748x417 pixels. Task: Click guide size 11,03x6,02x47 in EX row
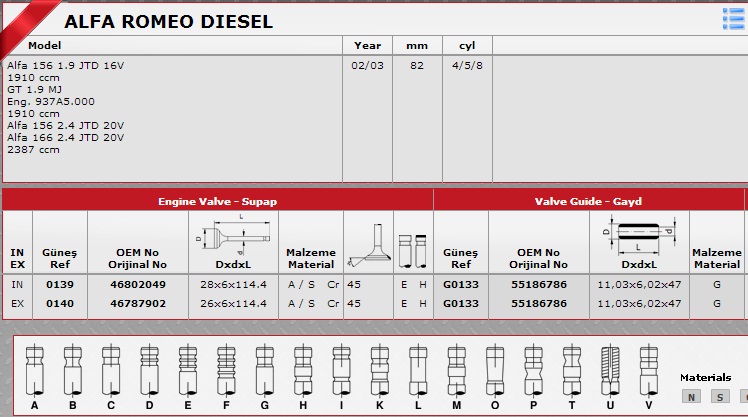pos(639,304)
